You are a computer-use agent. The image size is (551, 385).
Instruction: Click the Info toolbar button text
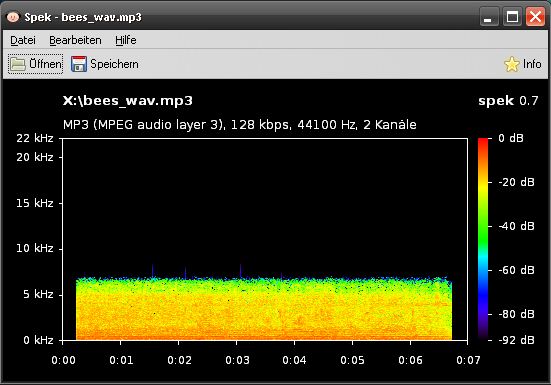(532, 64)
